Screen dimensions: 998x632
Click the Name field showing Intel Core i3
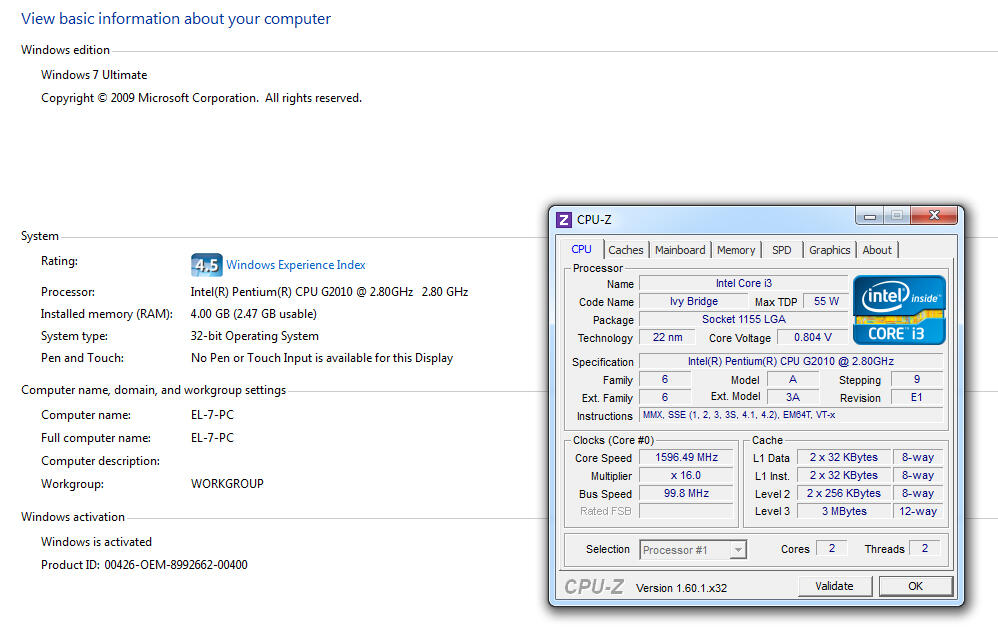tap(743, 283)
